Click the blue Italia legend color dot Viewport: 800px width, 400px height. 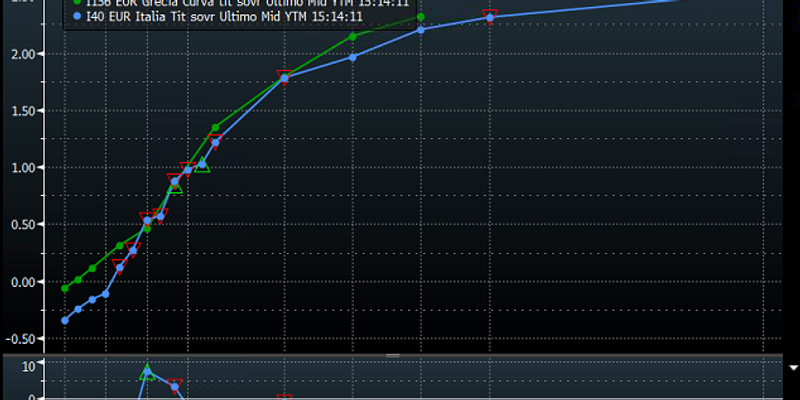[78, 17]
